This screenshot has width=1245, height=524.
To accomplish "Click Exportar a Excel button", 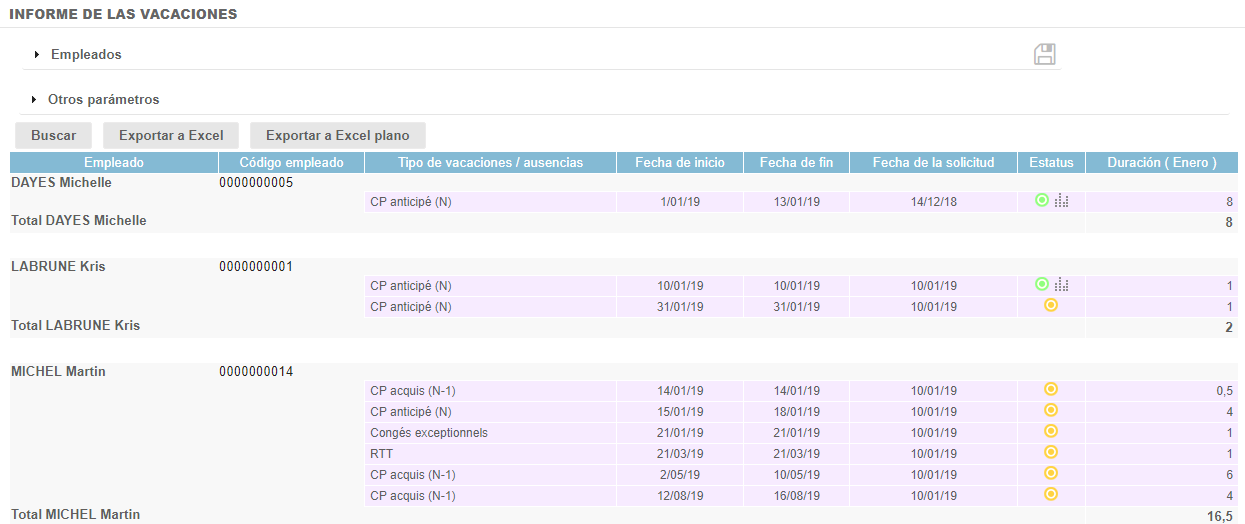I will click(x=171, y=135).
